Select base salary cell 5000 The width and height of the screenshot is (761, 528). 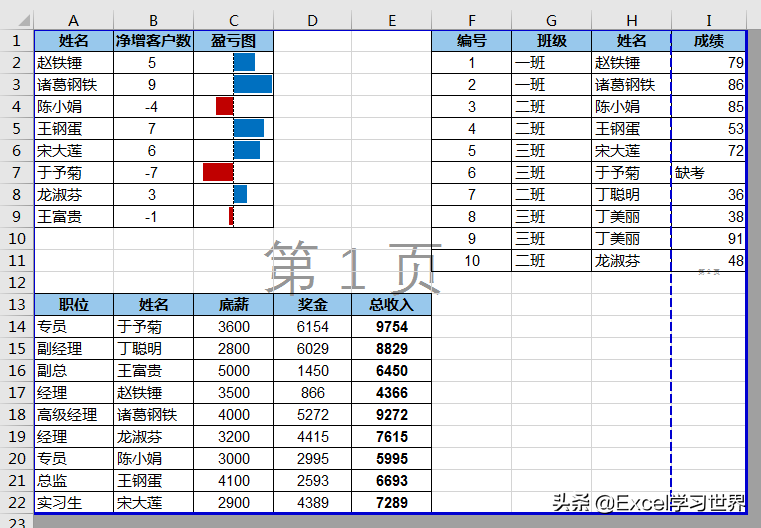pos(233,371)
